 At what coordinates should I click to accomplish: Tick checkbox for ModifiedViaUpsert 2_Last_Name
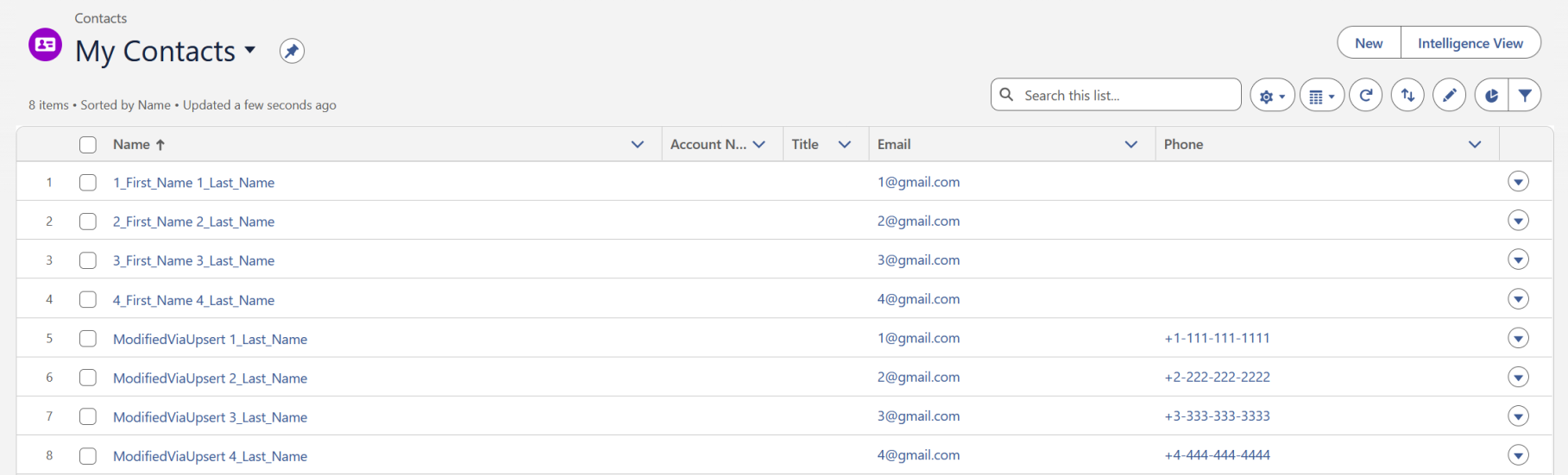click(88, 378)
